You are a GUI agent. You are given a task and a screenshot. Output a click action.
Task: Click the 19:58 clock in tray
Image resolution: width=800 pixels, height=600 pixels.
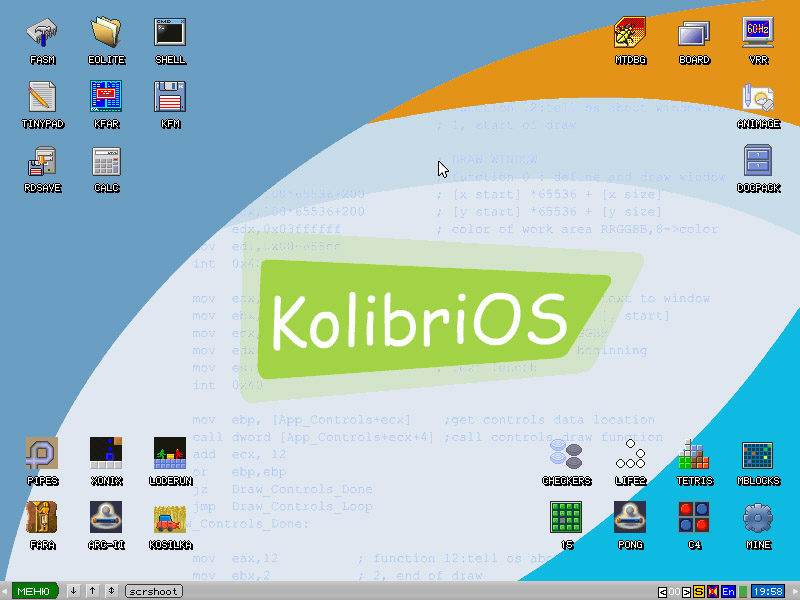point(768,592)
